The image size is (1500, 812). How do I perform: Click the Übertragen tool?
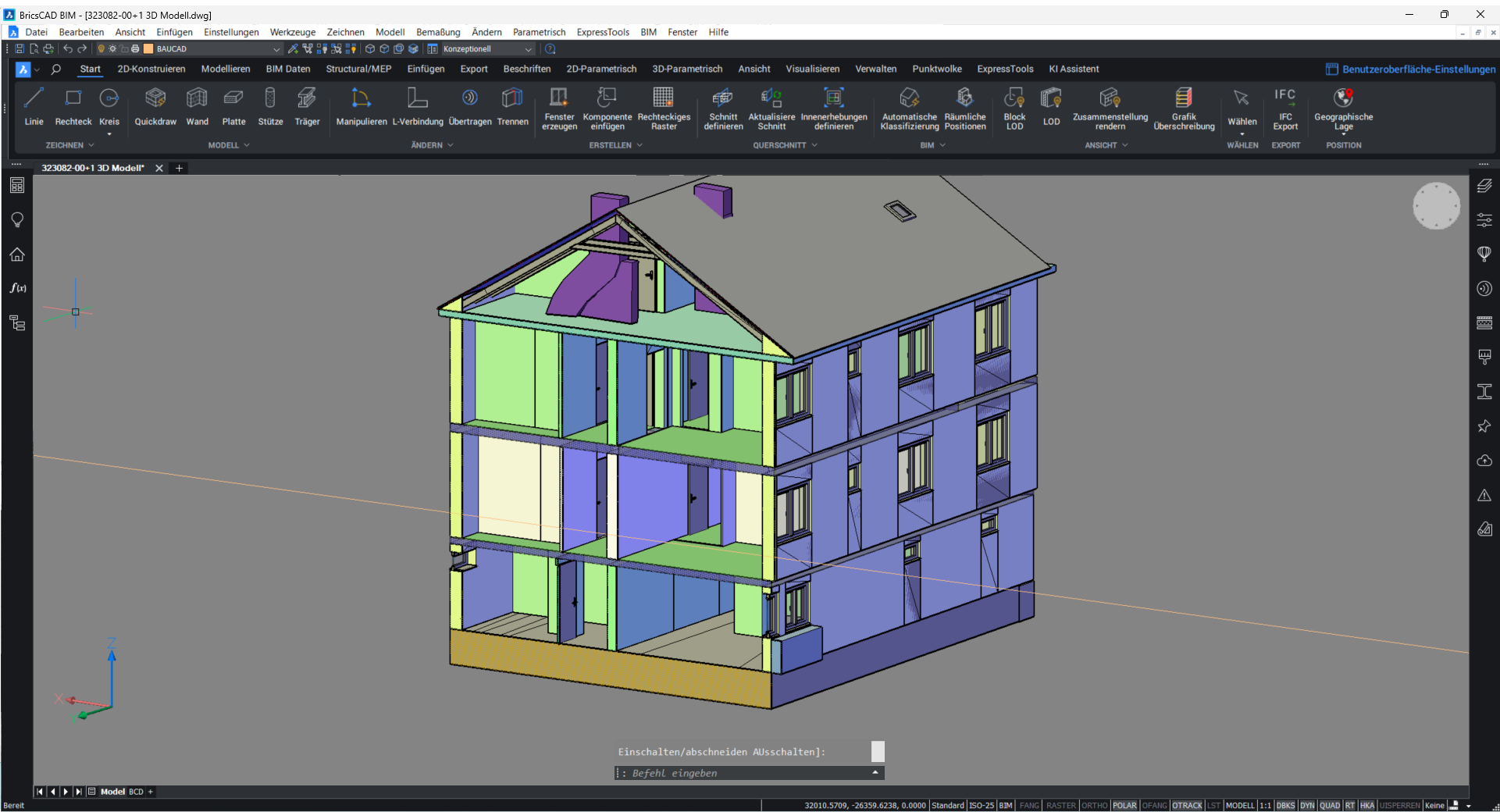point(470,106)
